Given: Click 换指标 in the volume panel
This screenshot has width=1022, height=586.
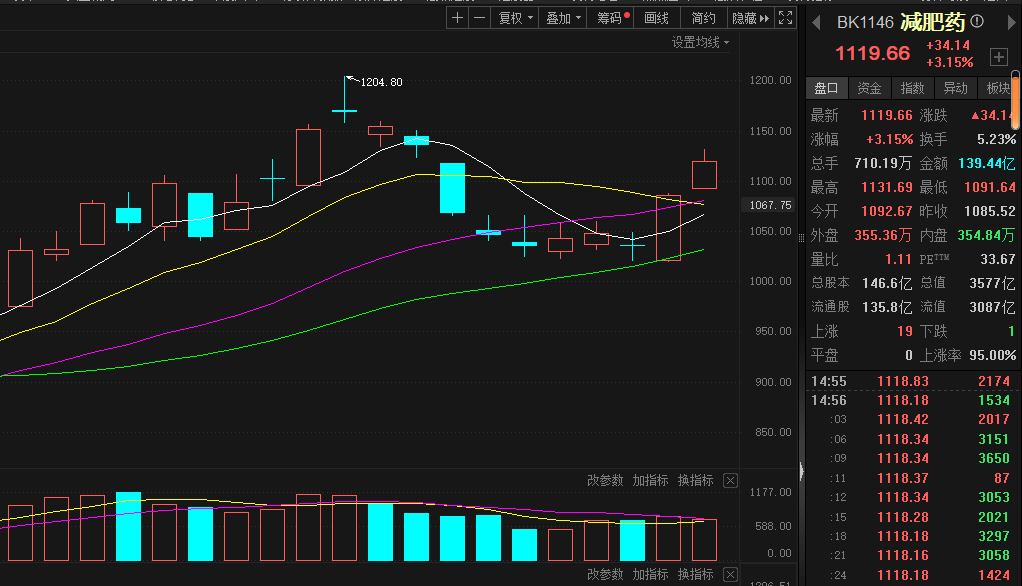Looking at the screenshot, I should pos(695,481).
